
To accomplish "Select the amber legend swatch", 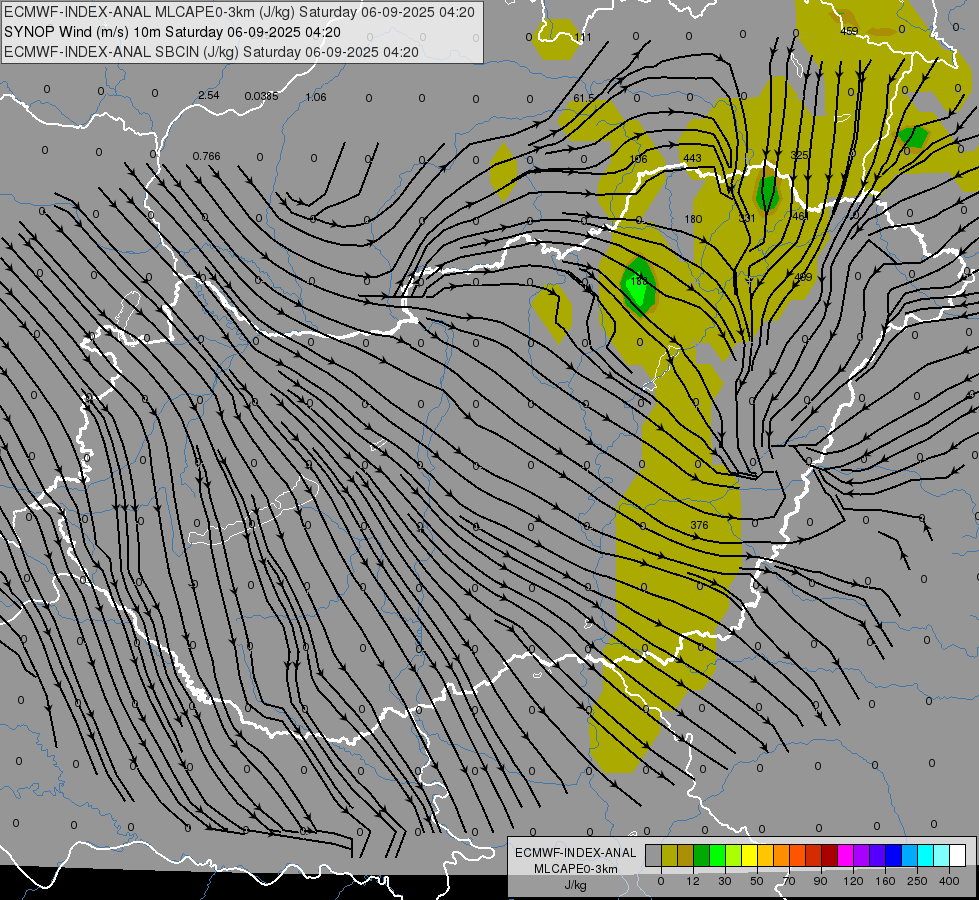I will click(765, 855).
